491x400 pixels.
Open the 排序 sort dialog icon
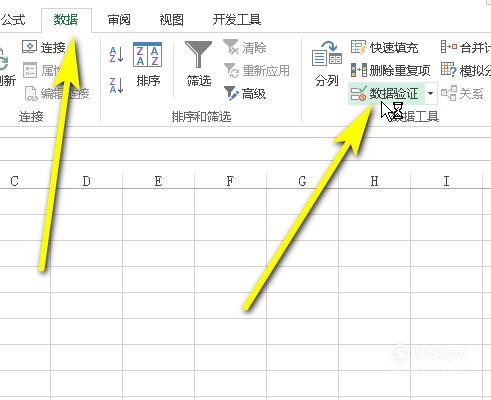tap(148, 54)
